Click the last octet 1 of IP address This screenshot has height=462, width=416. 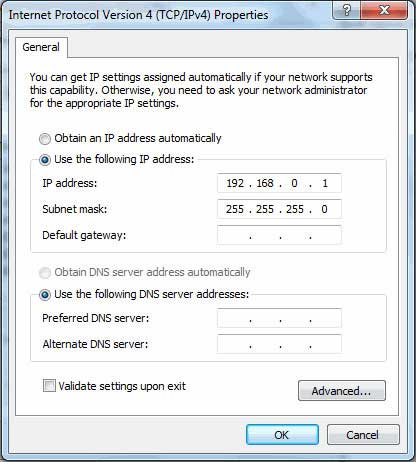coord(325,183)
